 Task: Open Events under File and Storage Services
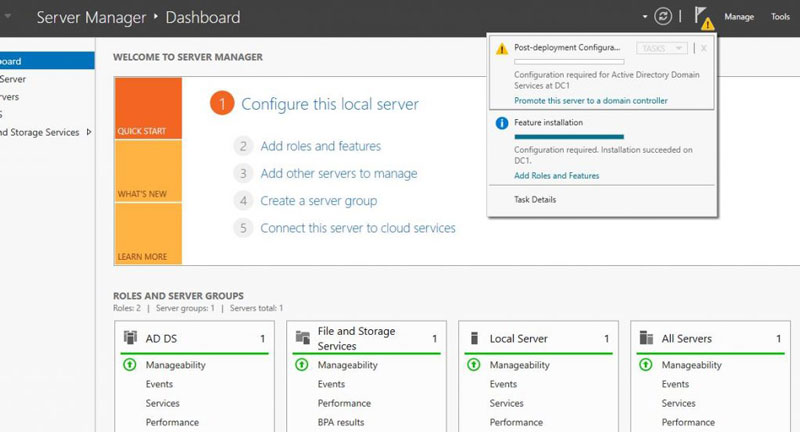tap(331, 384)
